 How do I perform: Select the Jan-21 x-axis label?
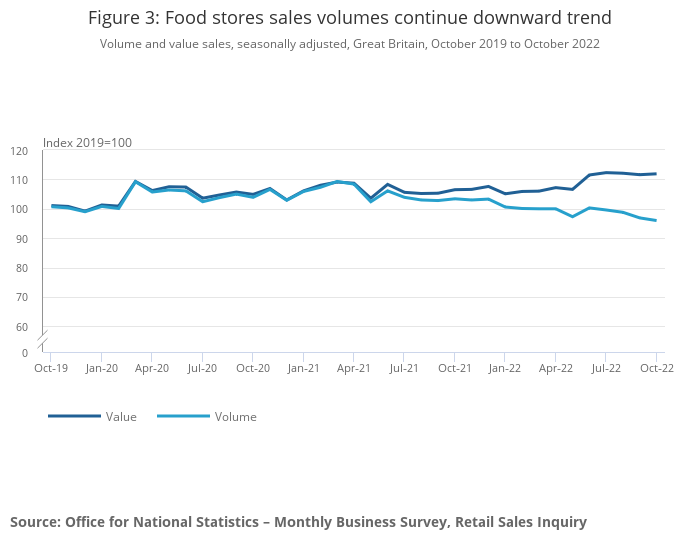[x=303, y=368]
